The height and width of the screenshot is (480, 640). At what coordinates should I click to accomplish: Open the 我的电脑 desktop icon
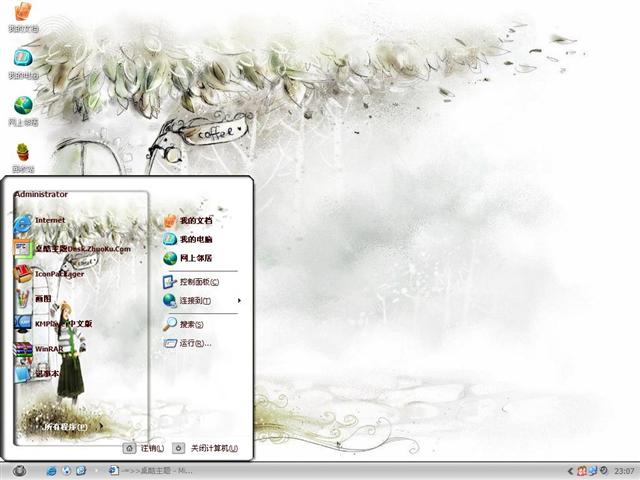point(23,64)
